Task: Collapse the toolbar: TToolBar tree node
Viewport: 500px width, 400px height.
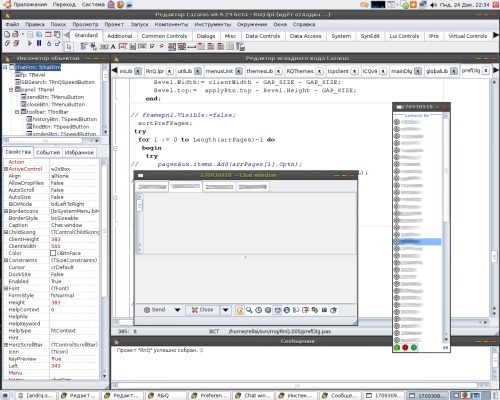Action: (17, 112)
